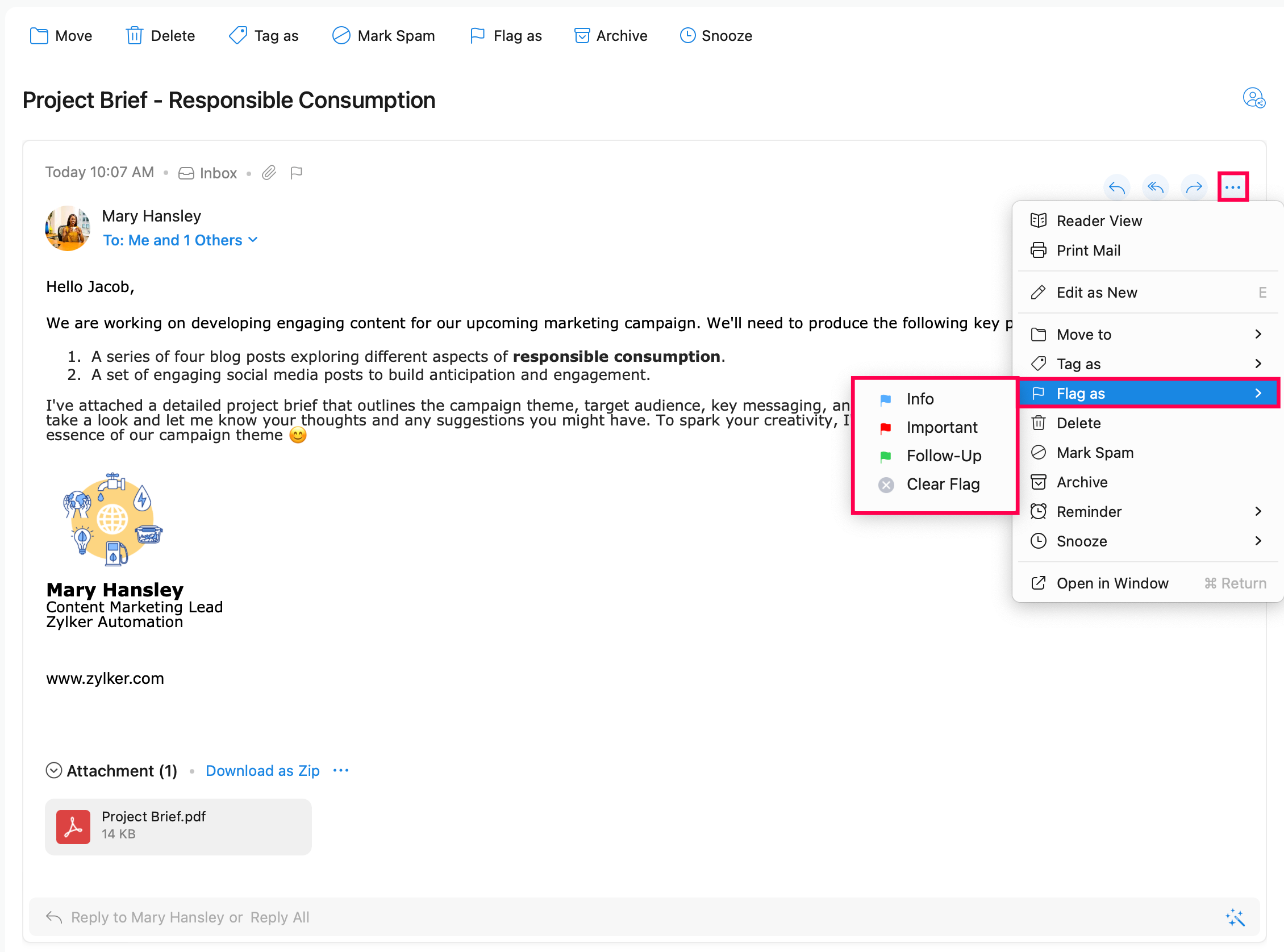This screenshot has width=1284, height=952.
Task: Choose Reader View from the menu
Action: coord(1098,221)
